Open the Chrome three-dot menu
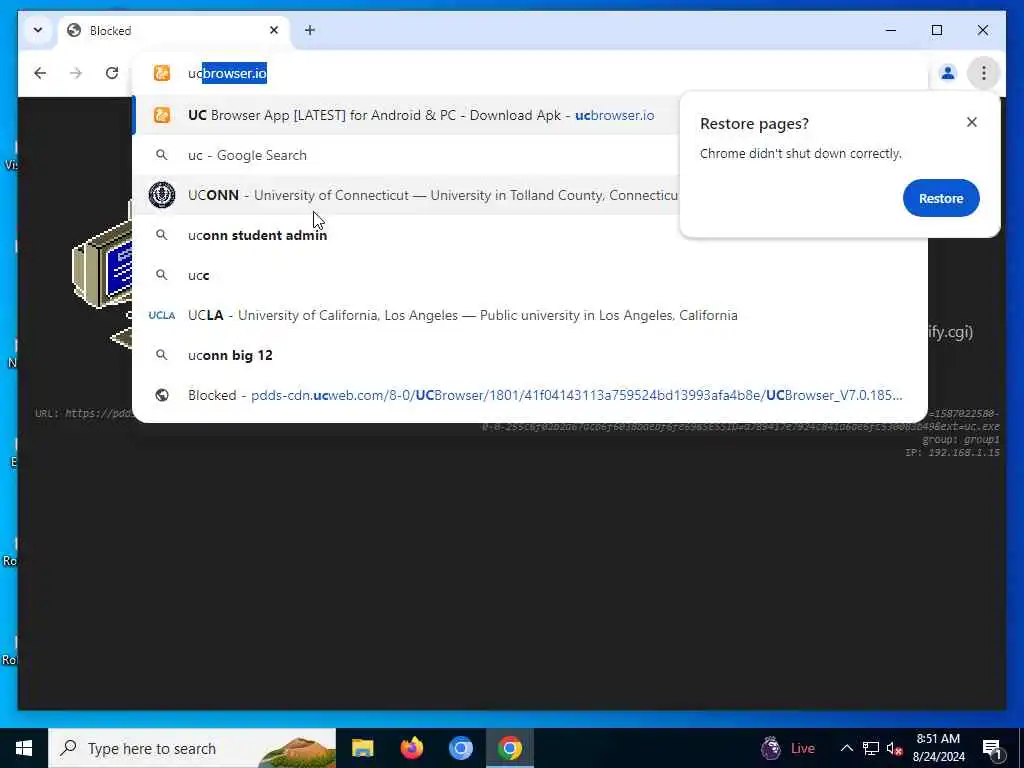Viewport: 1024px width, 768px height. [984, 73]
